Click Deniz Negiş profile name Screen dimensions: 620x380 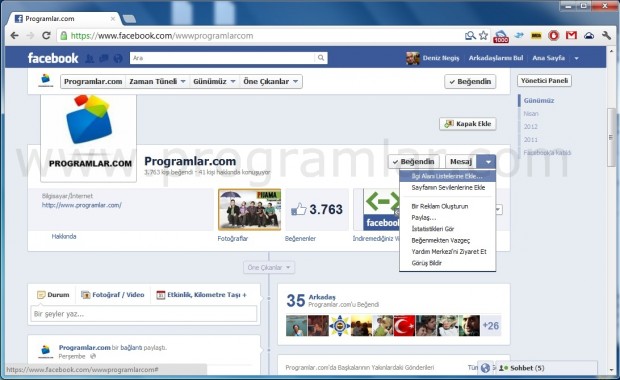[x=441, y=58]
